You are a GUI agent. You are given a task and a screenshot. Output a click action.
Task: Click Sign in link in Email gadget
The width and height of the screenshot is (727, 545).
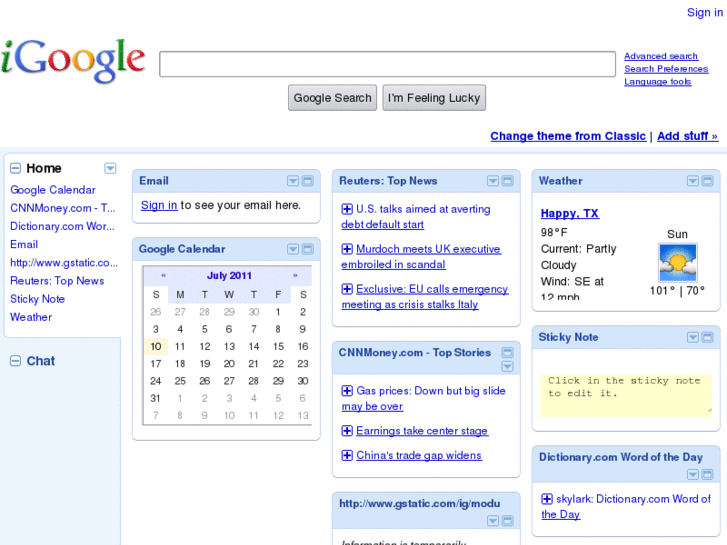click(159, 205)
